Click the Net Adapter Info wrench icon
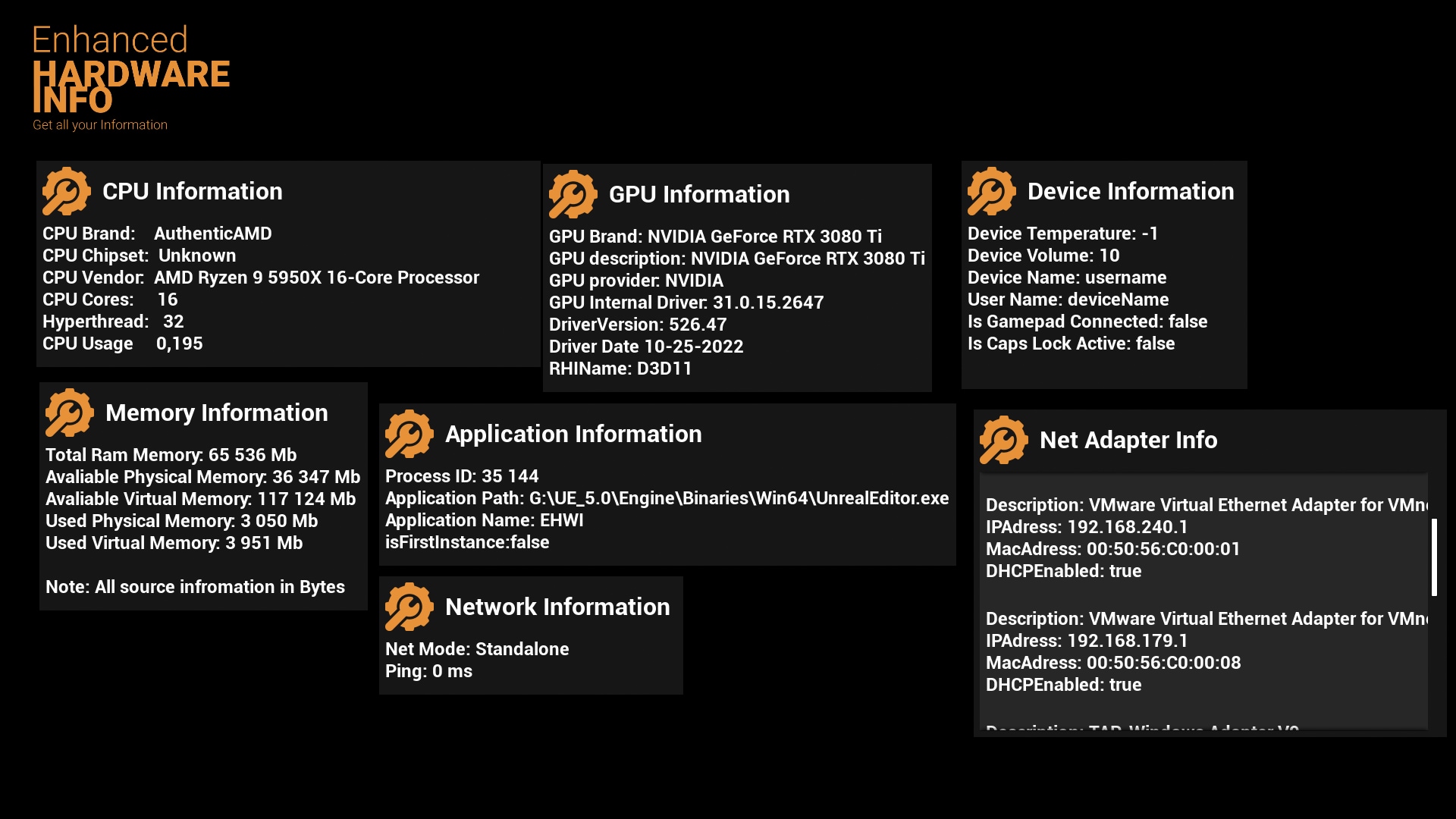The height and width of the screenshot is (819, 1456). 1003,440
